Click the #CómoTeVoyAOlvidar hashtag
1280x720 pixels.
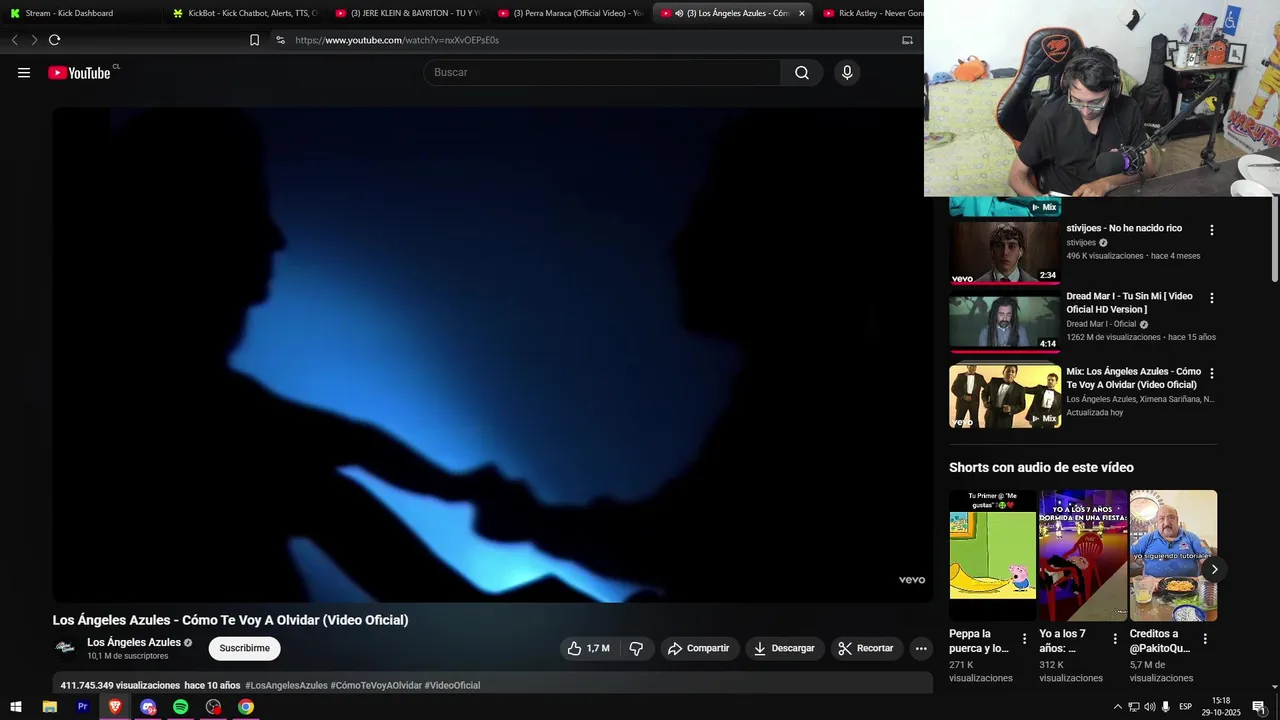coord(376,685)
